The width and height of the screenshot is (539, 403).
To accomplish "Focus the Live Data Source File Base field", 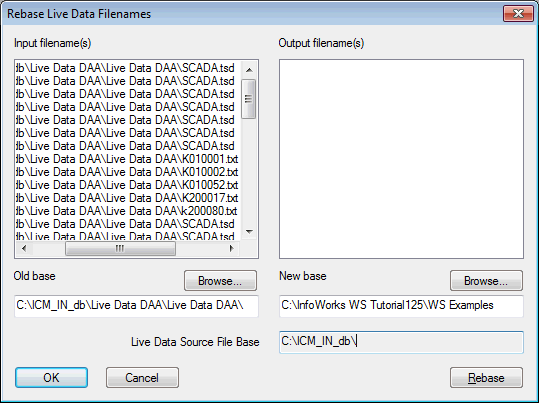I will click(x=401, y=342).
